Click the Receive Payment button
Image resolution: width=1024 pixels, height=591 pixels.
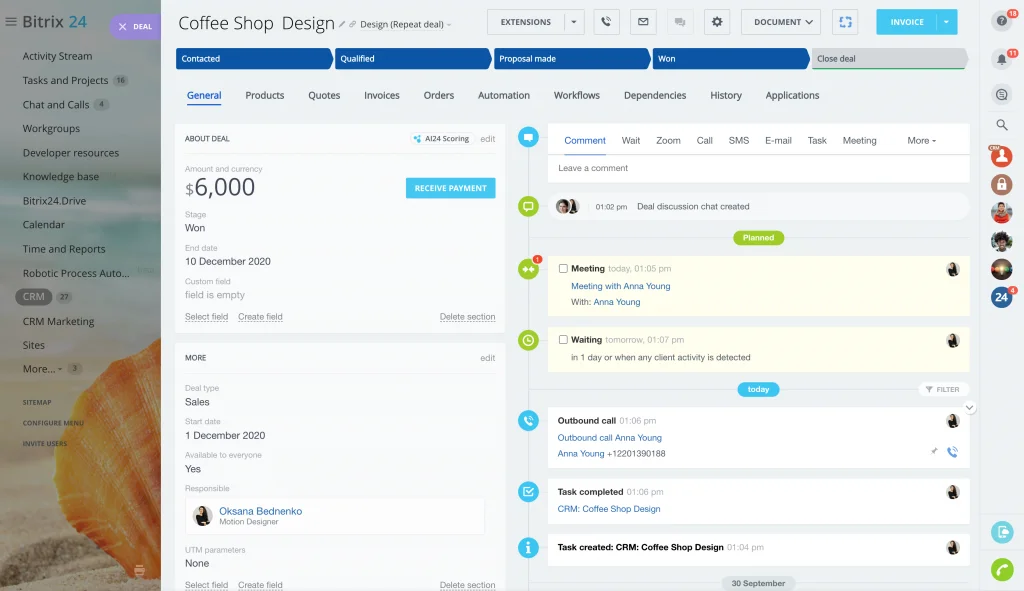tap(450, 188)
